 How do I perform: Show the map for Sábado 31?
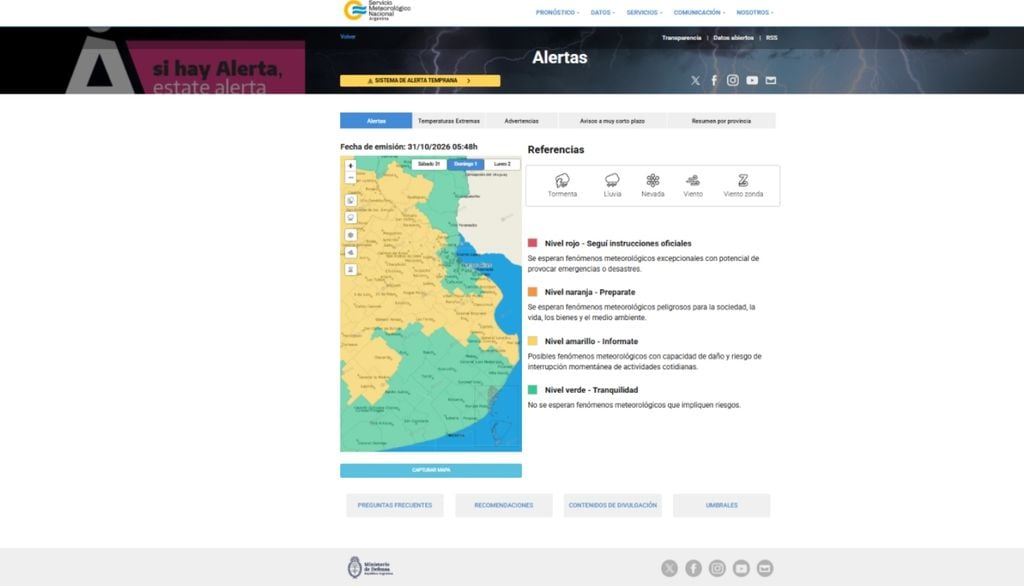click(x=429, y=164)
